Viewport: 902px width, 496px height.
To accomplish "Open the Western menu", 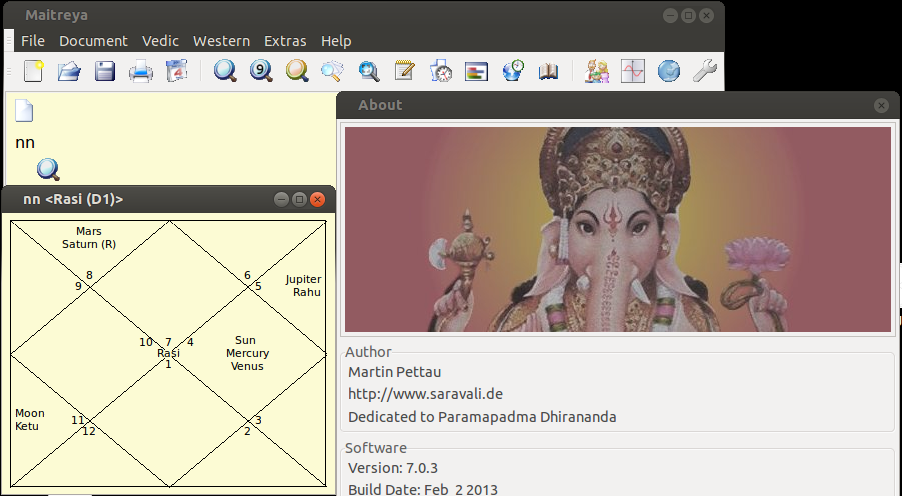I will (221, 41).
